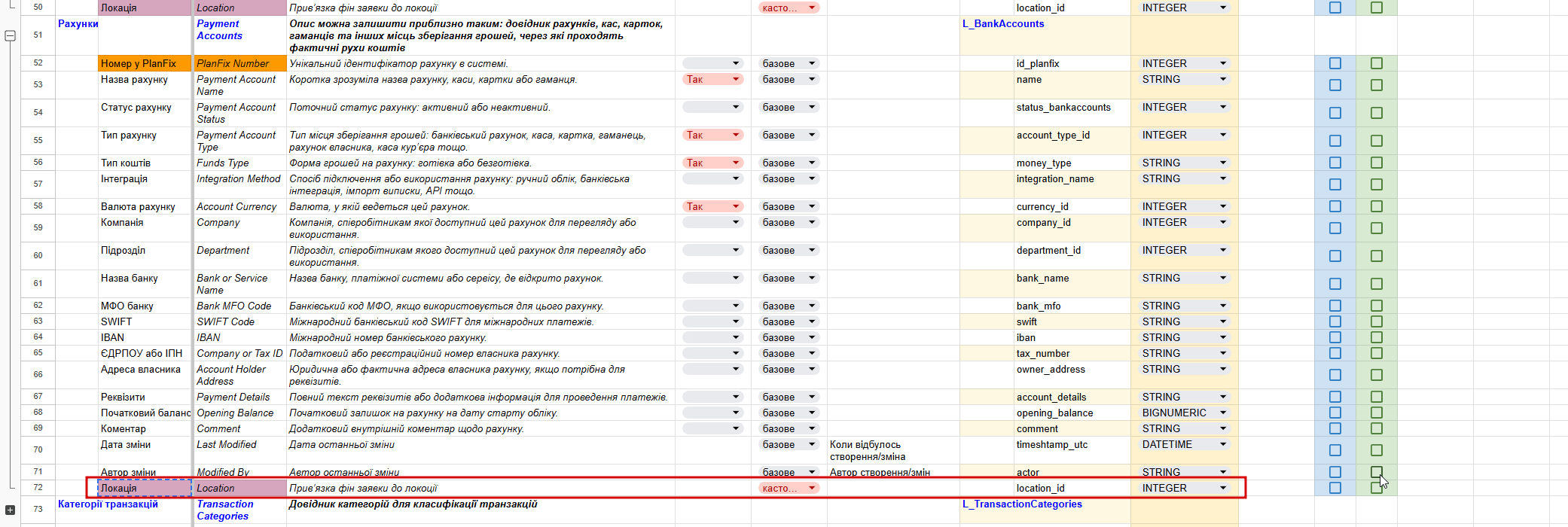Open the базове dropdown in SWIFT Code row
This screenshot has width=1568, height=527.
pyautogui.click(x=789, y=321)
